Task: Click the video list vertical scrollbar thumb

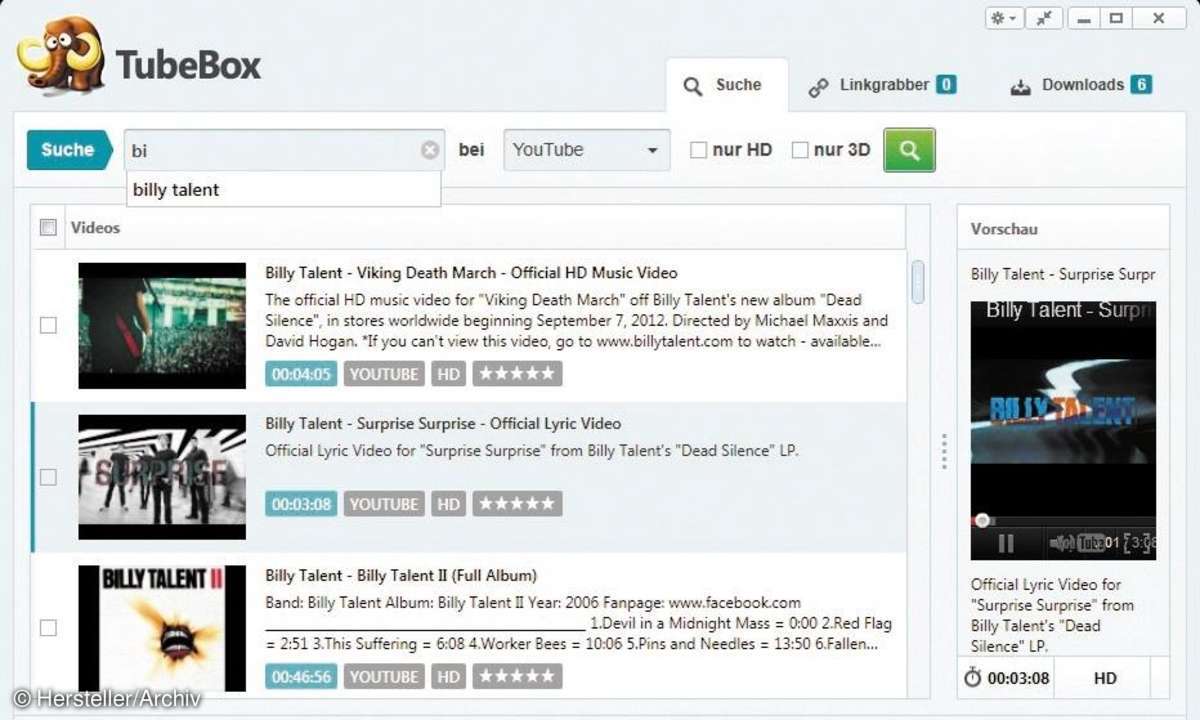Action: 918,282
